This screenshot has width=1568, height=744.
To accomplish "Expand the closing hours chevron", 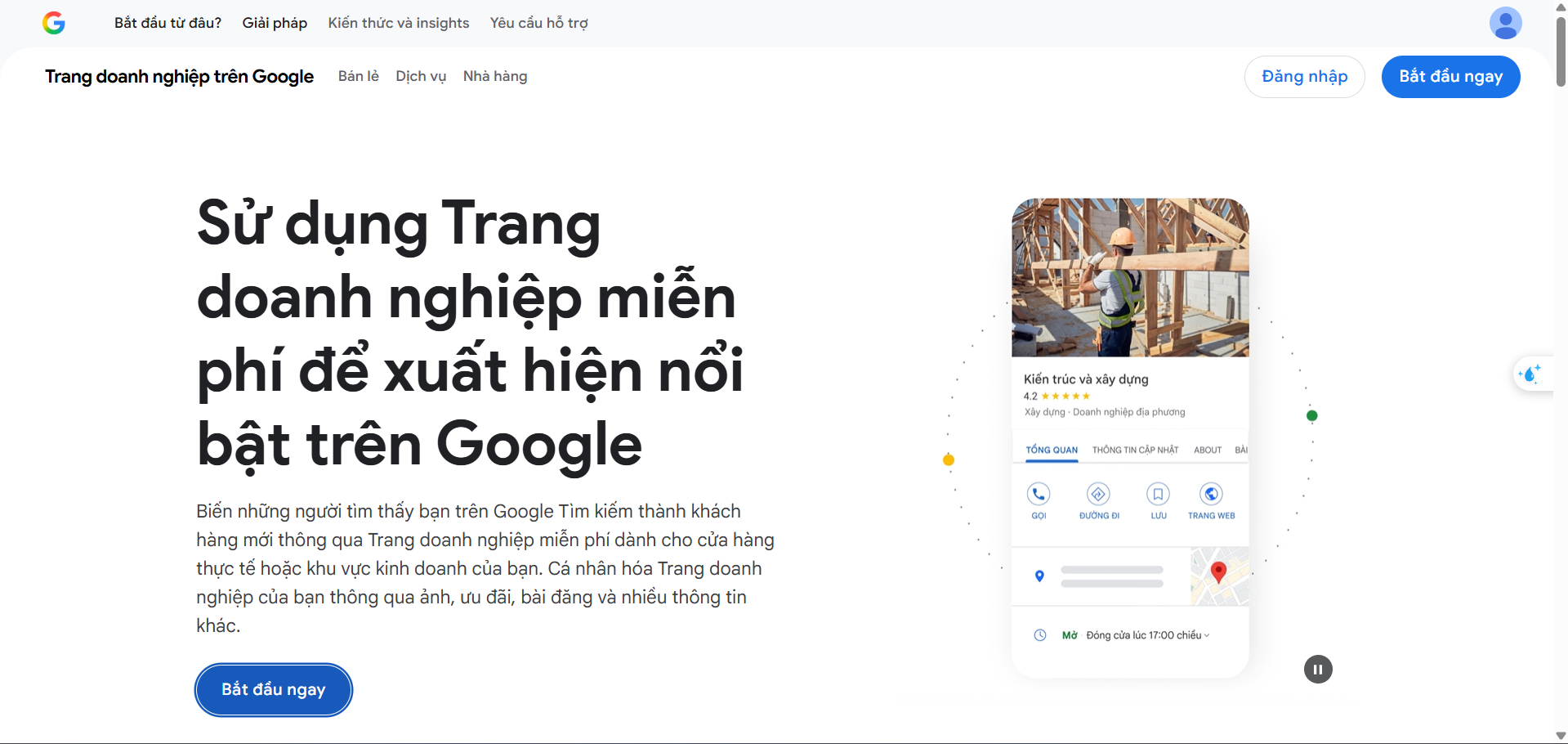I will (1207, 634).
